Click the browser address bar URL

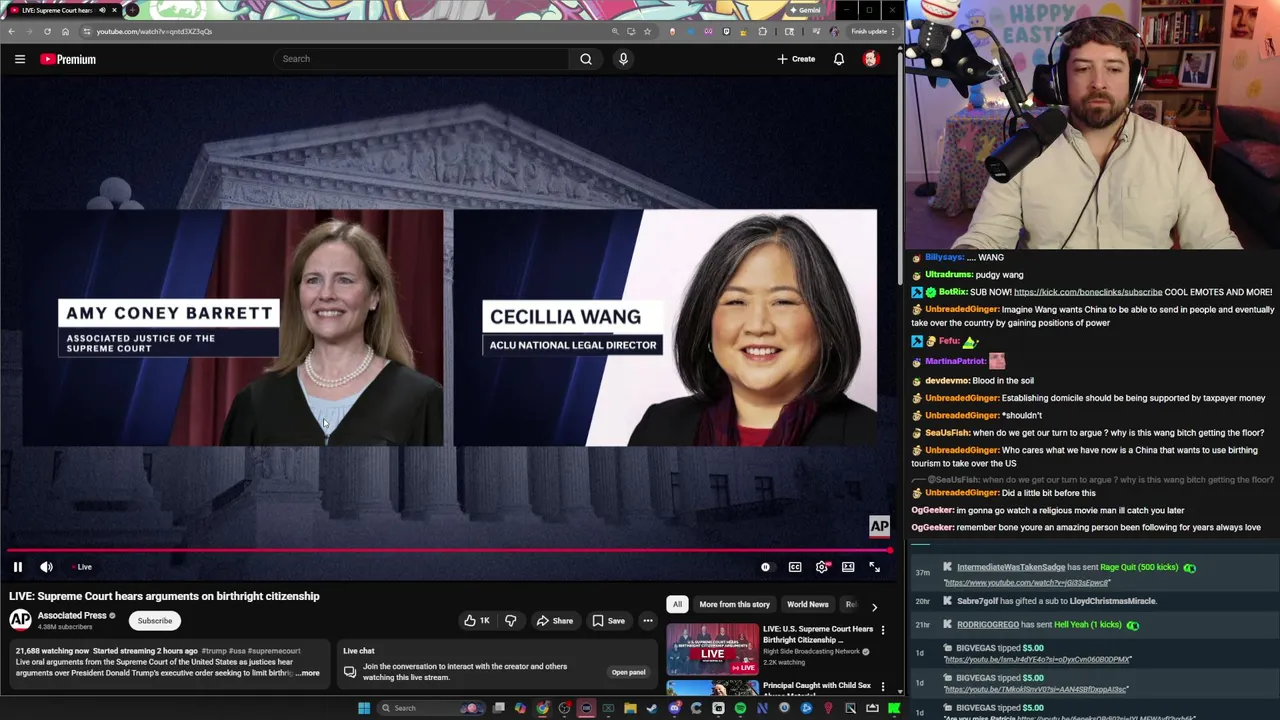[x=155, y=31]
